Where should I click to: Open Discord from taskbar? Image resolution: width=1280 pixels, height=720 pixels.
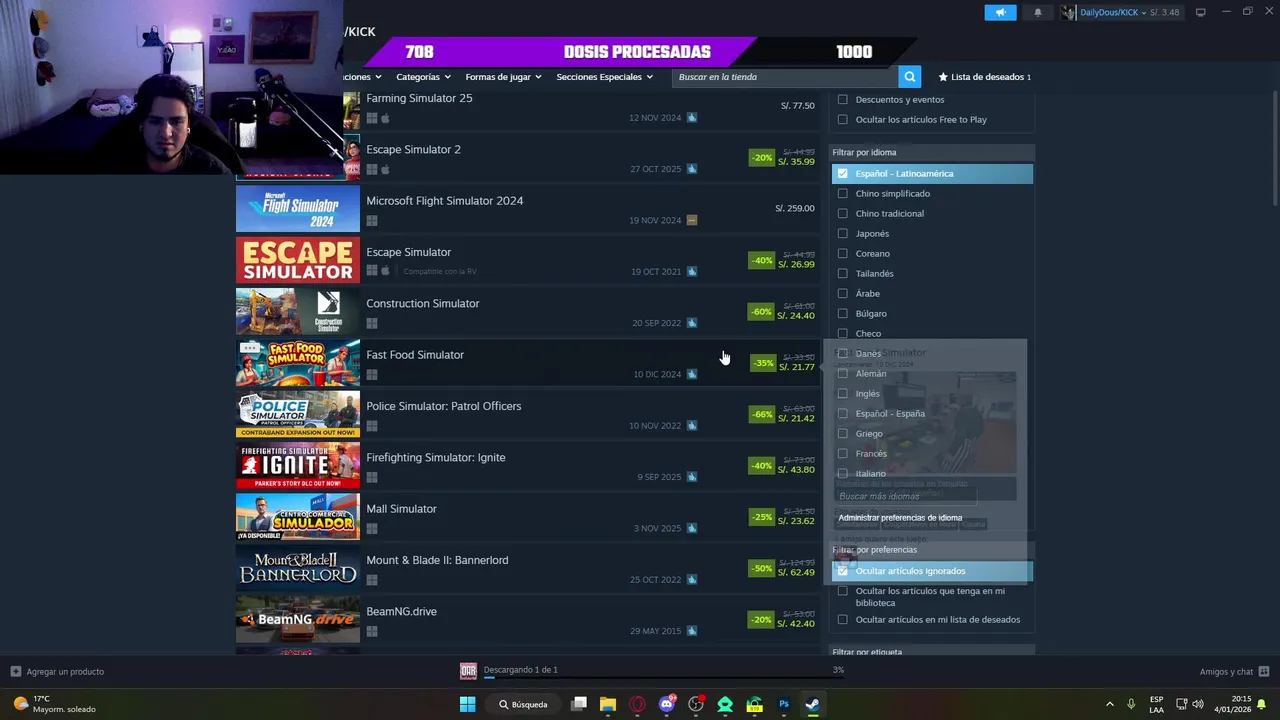point(667,704)
